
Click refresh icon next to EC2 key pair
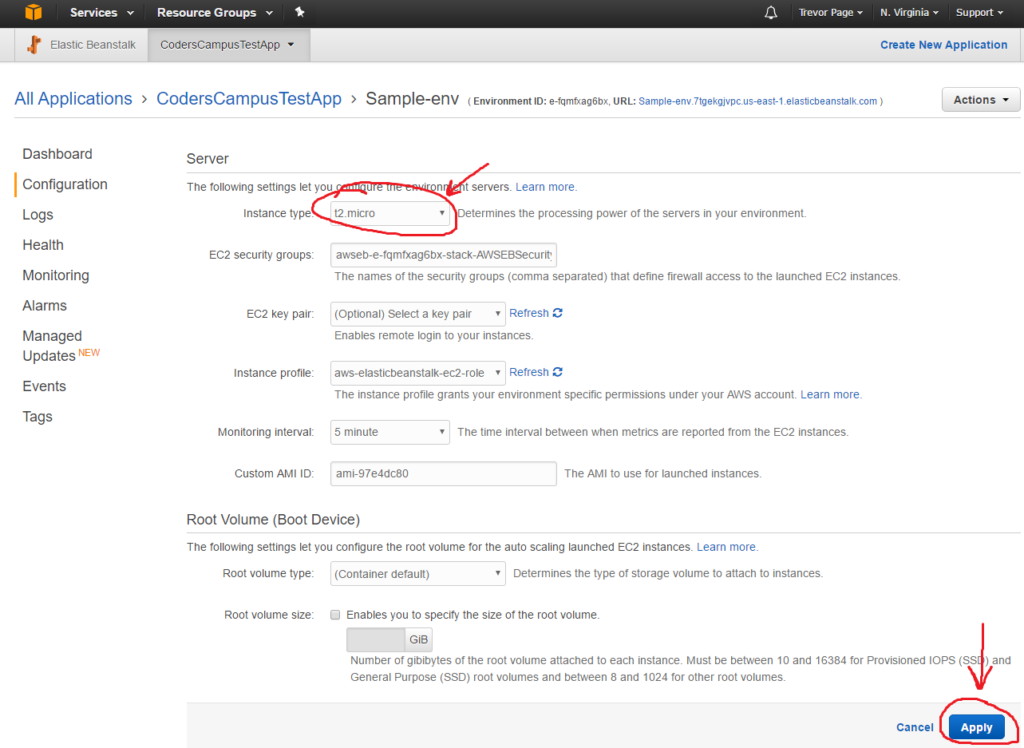[557, 313]
